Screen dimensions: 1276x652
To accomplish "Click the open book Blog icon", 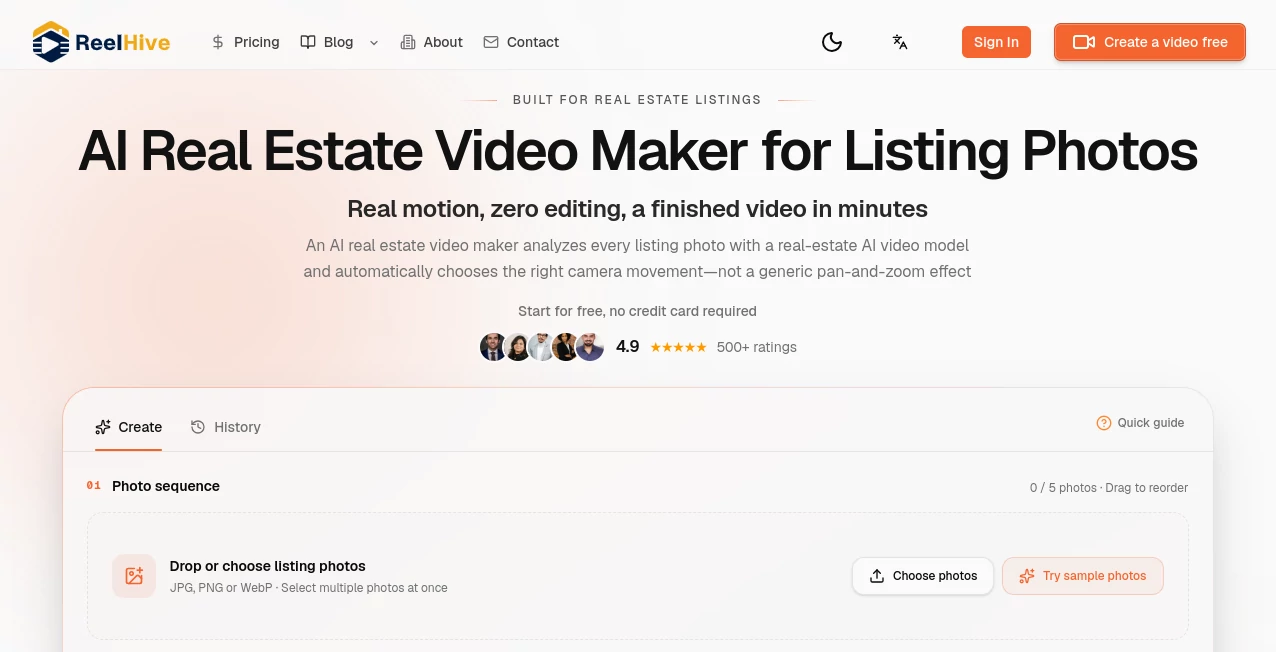I will [308, 42].
